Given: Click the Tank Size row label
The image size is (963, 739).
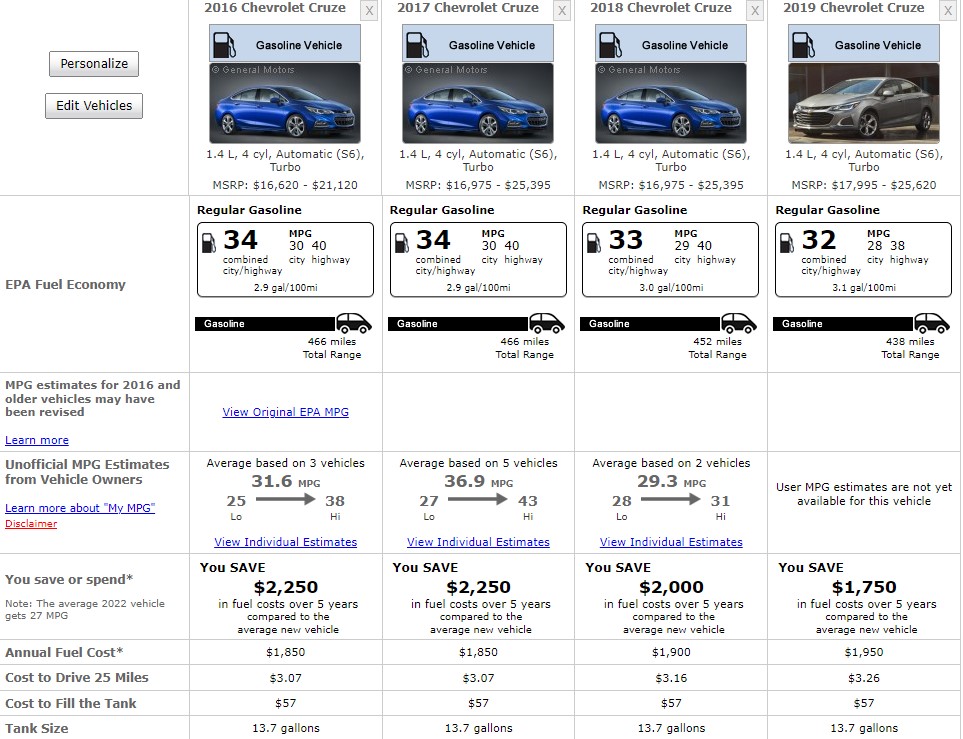Looking at the screenshot, I should pos(37,729).
